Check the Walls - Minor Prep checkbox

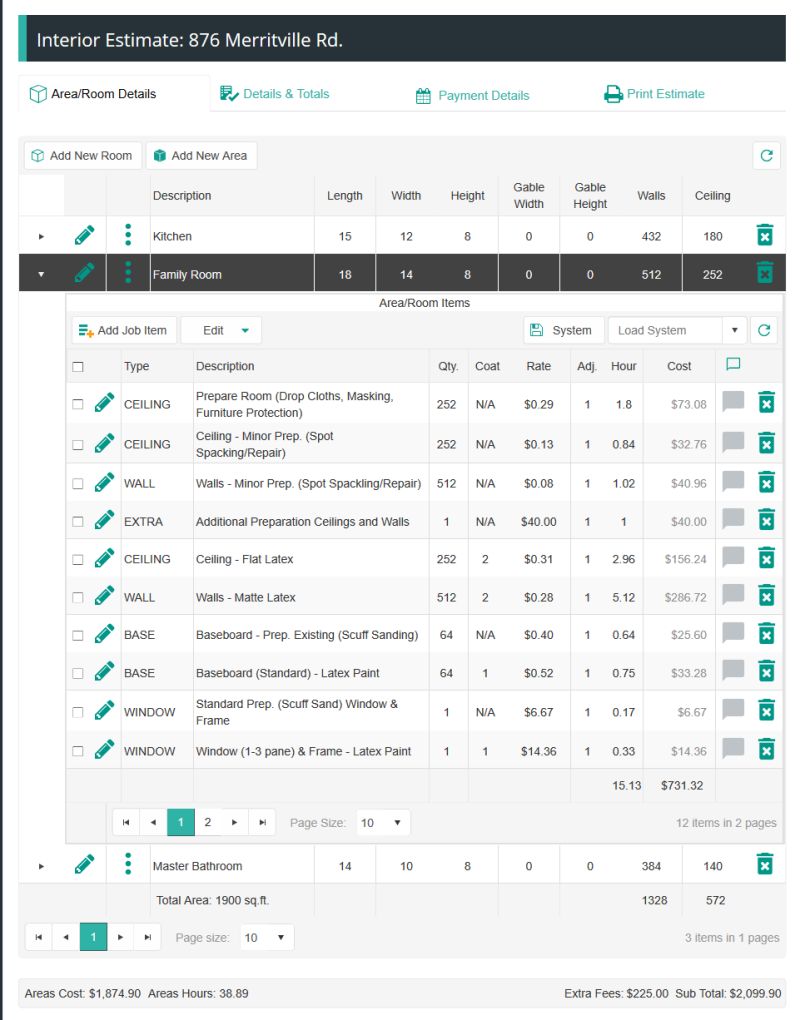click(78, 484)
